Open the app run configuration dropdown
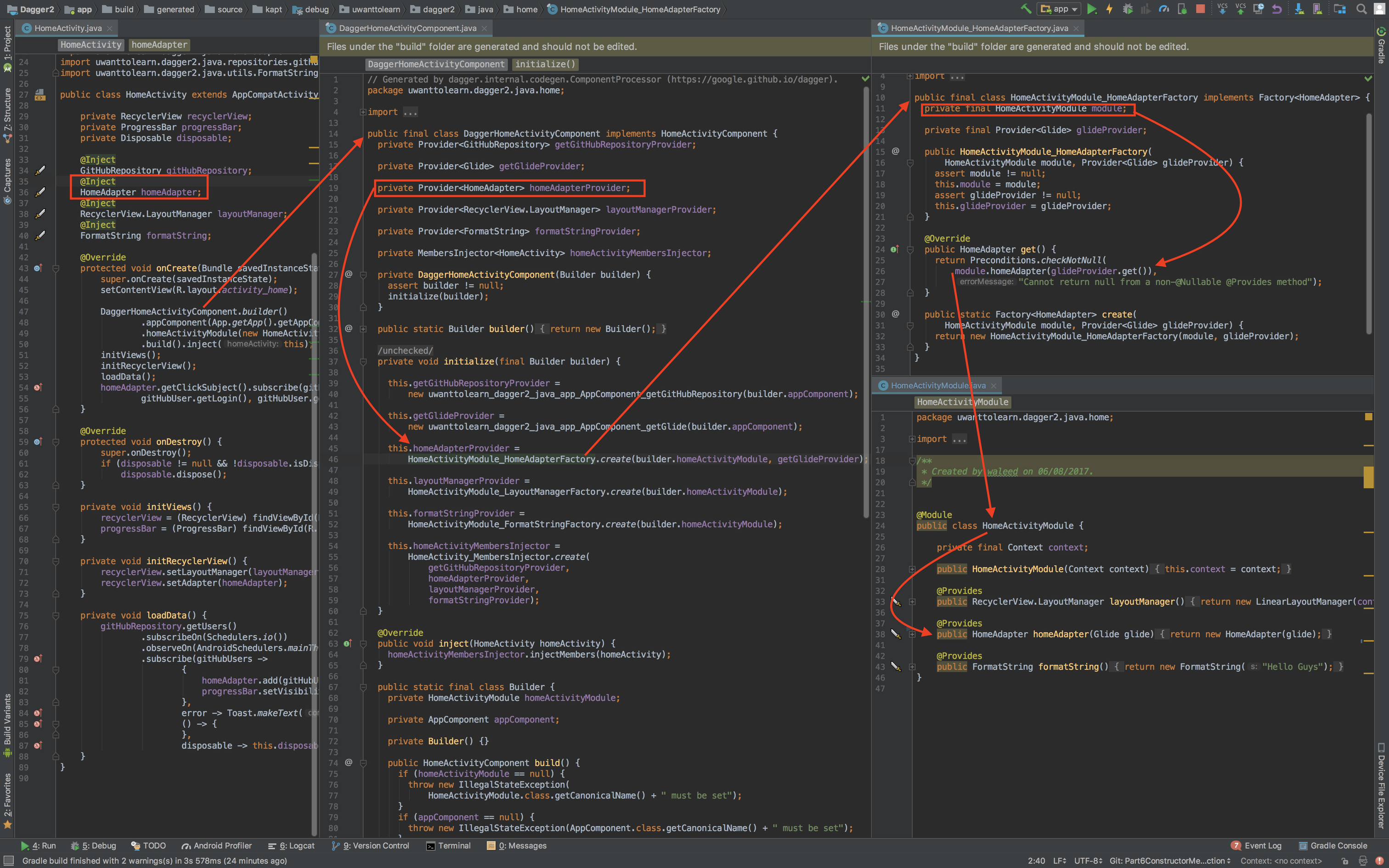Screen dimensions: 1389x868 point(1060,9)
